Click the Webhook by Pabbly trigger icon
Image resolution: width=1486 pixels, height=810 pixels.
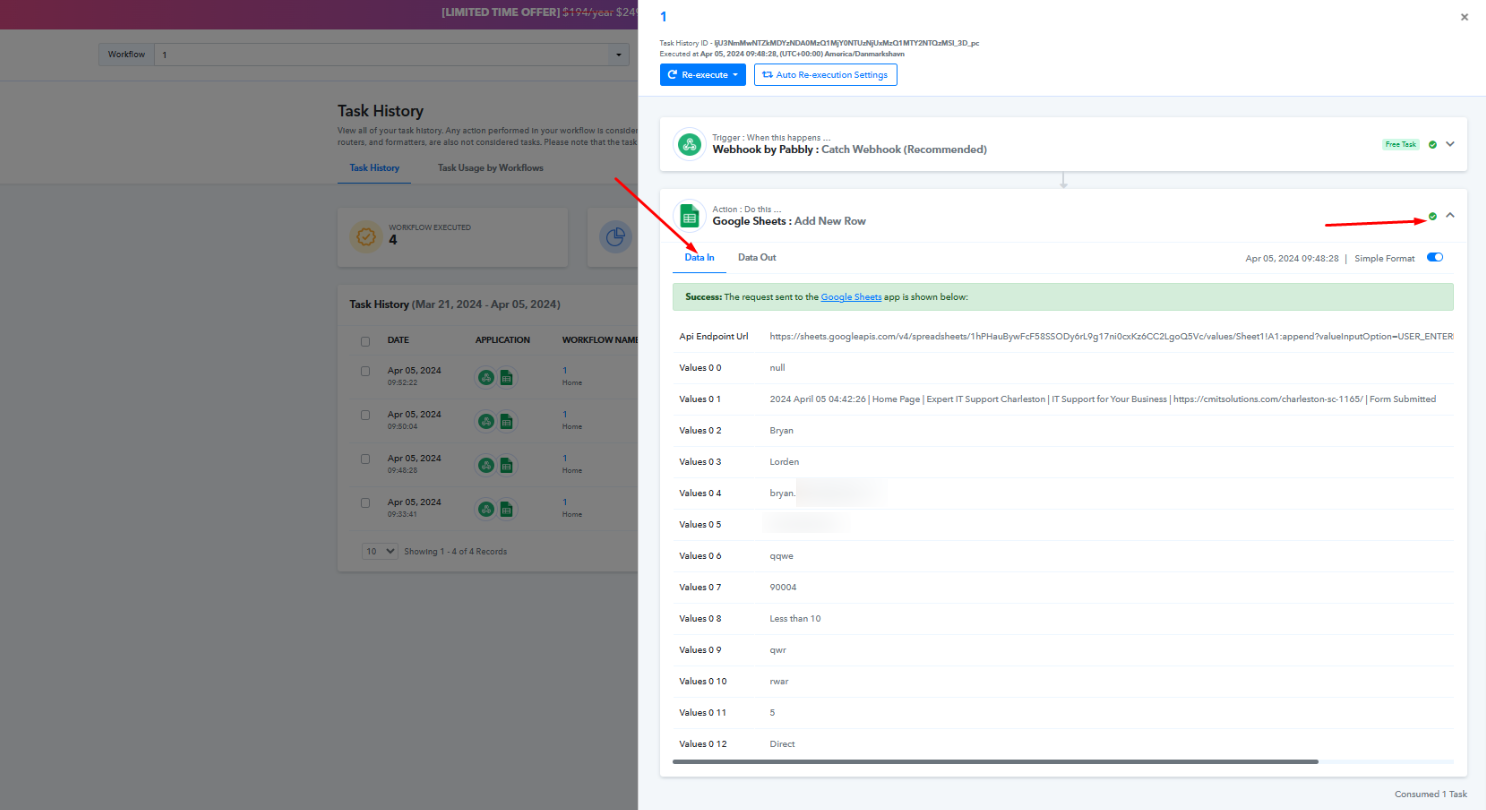click(x=689, y=145)
